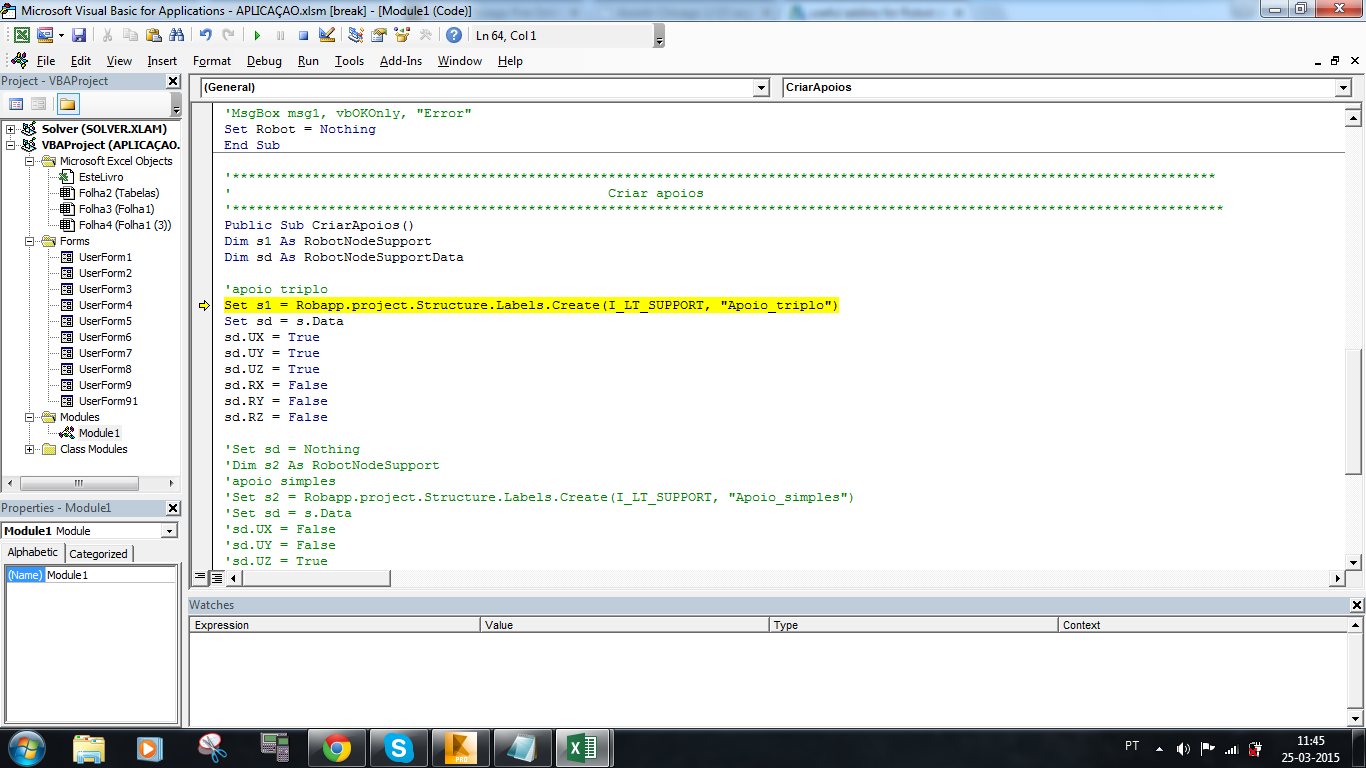Click the Cut scissors icon
1366x768 pixels.
click(108, 35)
